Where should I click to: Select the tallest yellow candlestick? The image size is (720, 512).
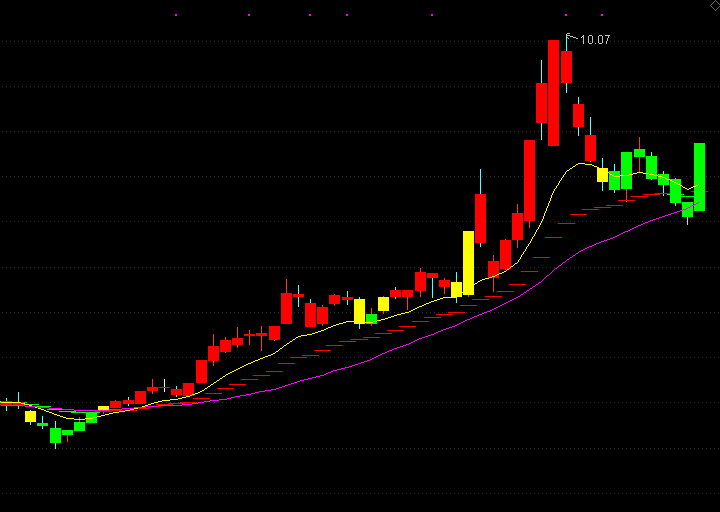click(468, 263)
